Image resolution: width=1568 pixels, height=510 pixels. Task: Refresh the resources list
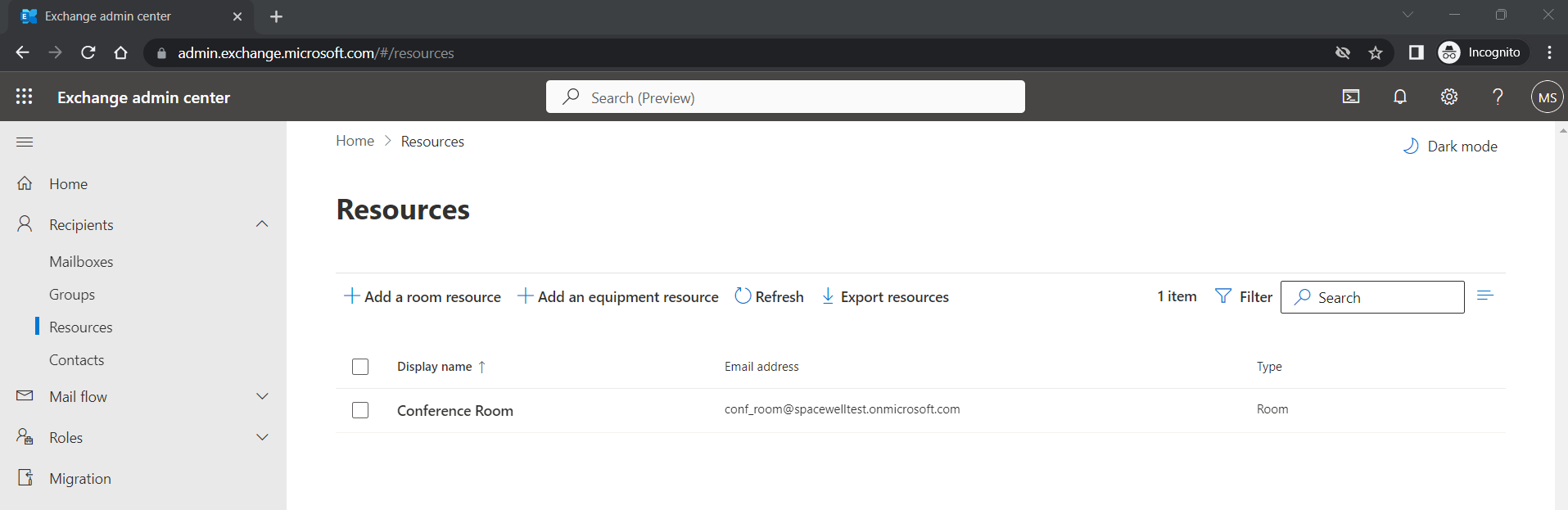(770, 296)
